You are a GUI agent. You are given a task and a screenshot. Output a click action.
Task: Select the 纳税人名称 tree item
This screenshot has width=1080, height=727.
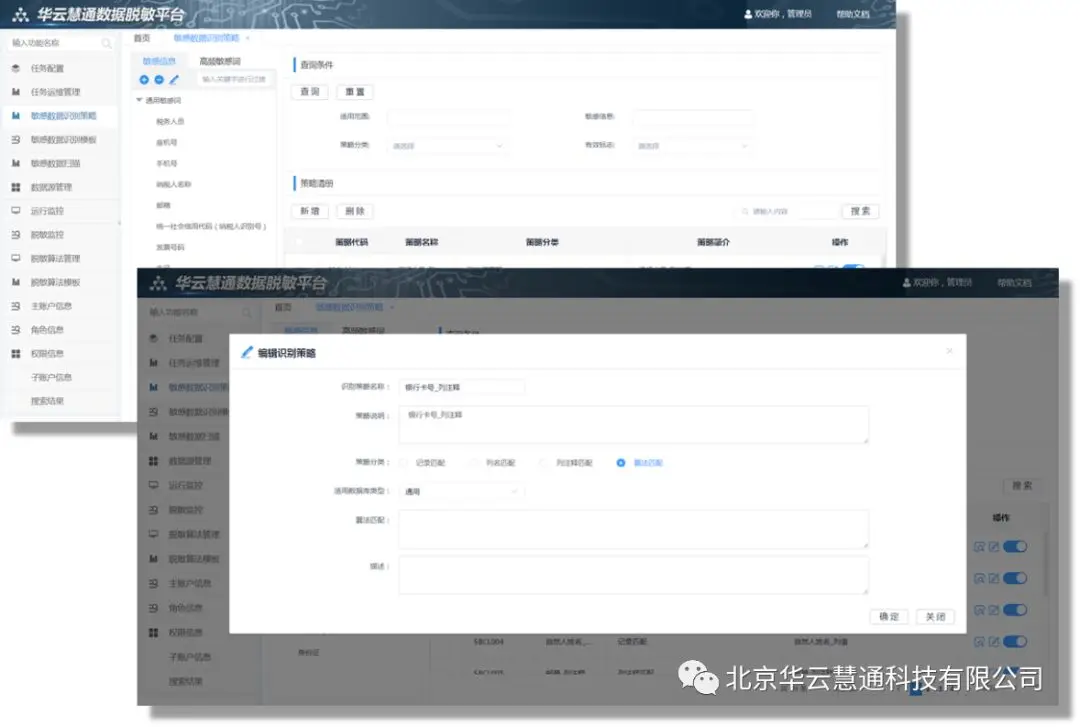pos(174,185)
